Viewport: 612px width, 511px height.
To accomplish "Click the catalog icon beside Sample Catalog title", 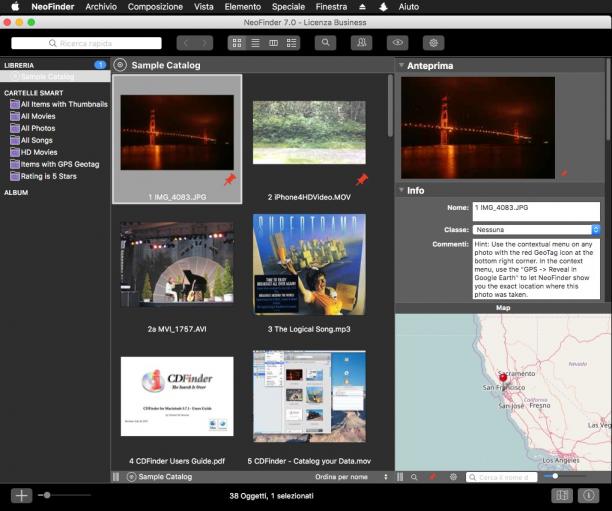I will click(120, 65).
